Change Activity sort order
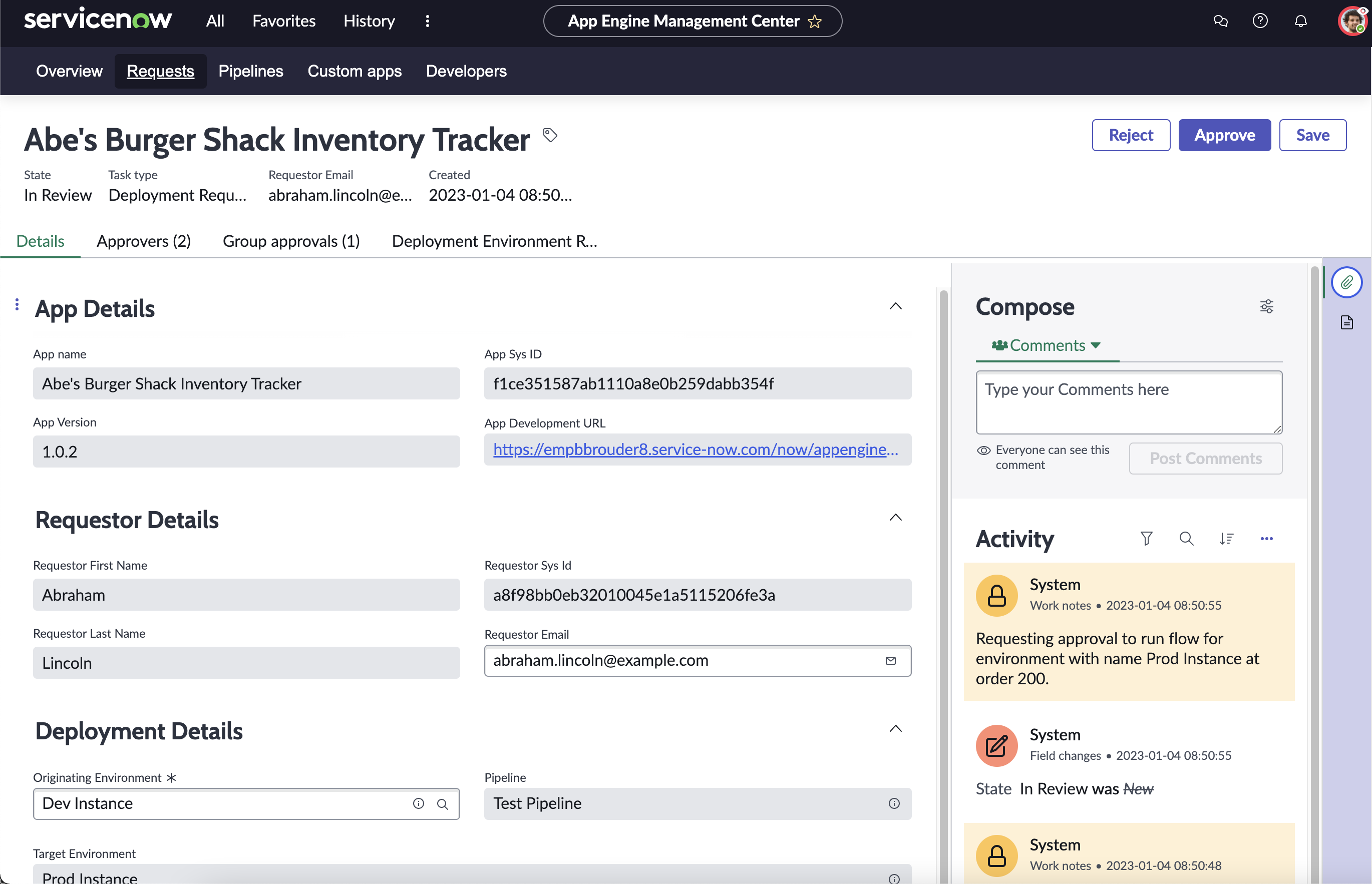The width and height of the screenshot is (1372, 884). (x=1226, y=539)
